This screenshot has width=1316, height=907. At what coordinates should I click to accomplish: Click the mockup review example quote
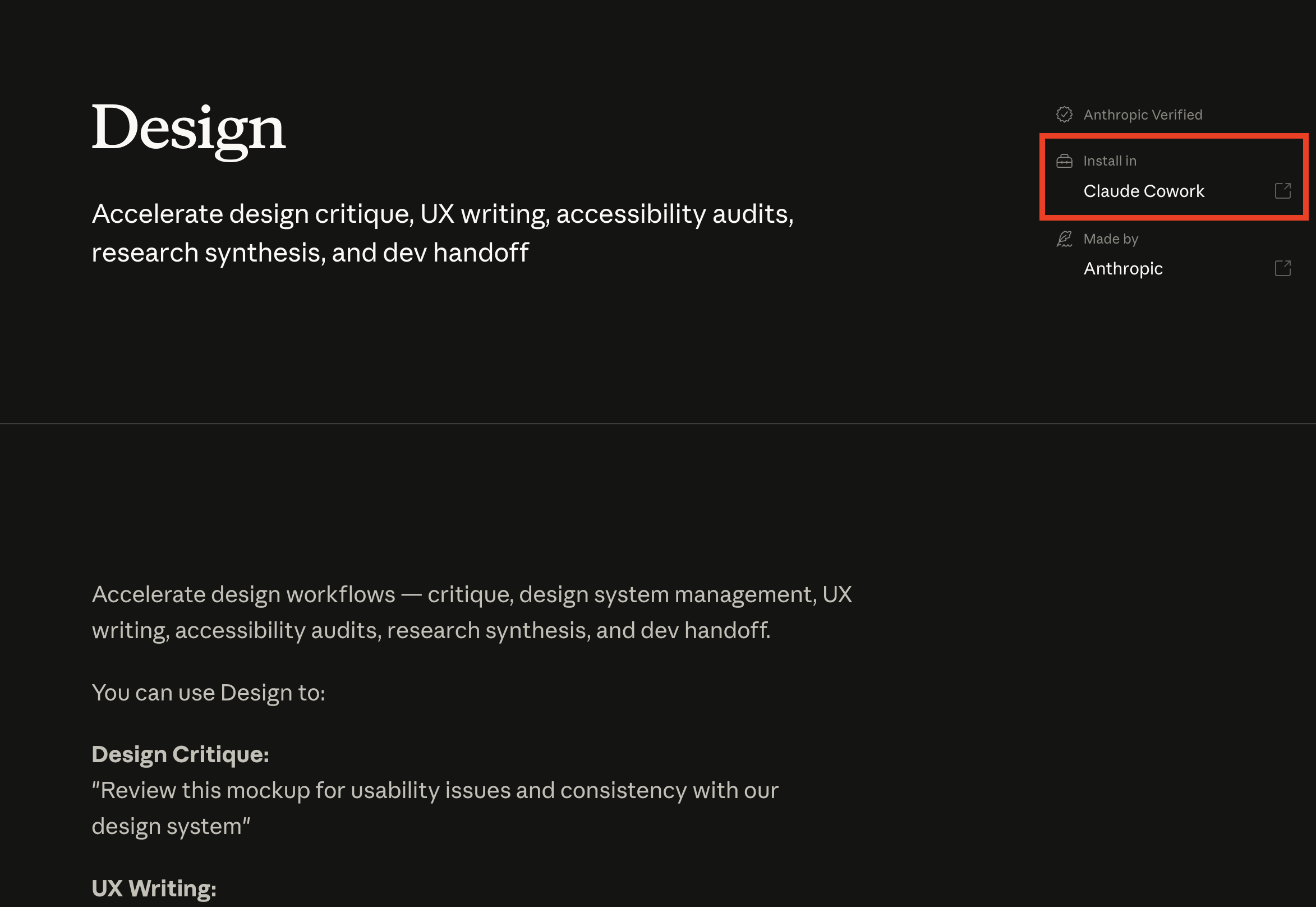[x=435, y=790]
